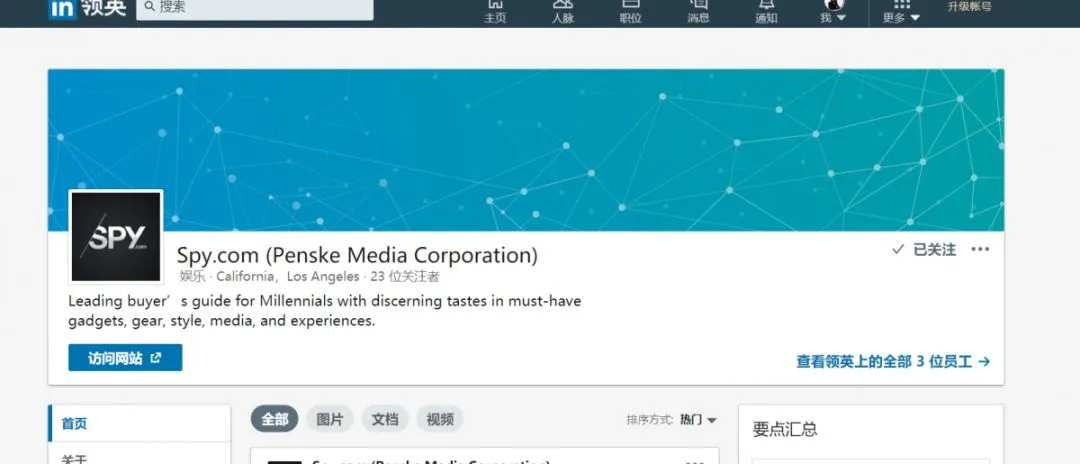Toggle the 已关注 following button

[924, 250]
